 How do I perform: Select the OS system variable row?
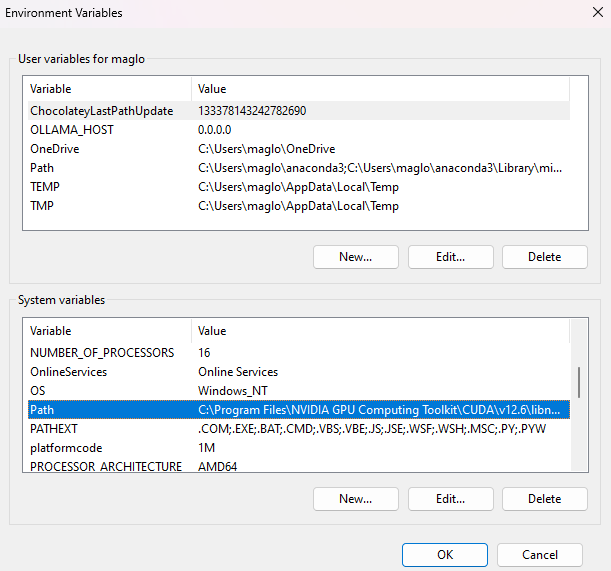(x=299, y=391)
